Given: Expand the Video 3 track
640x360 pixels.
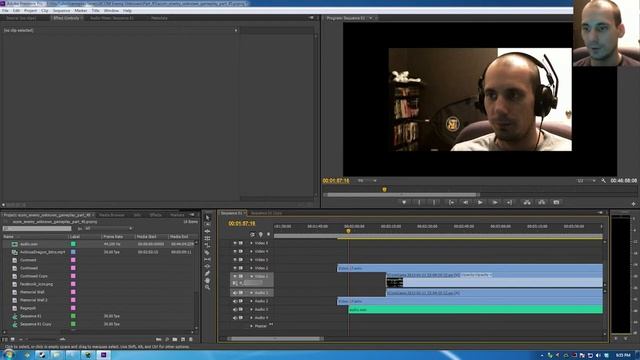Looking at the screenshot, I should 251,260.
